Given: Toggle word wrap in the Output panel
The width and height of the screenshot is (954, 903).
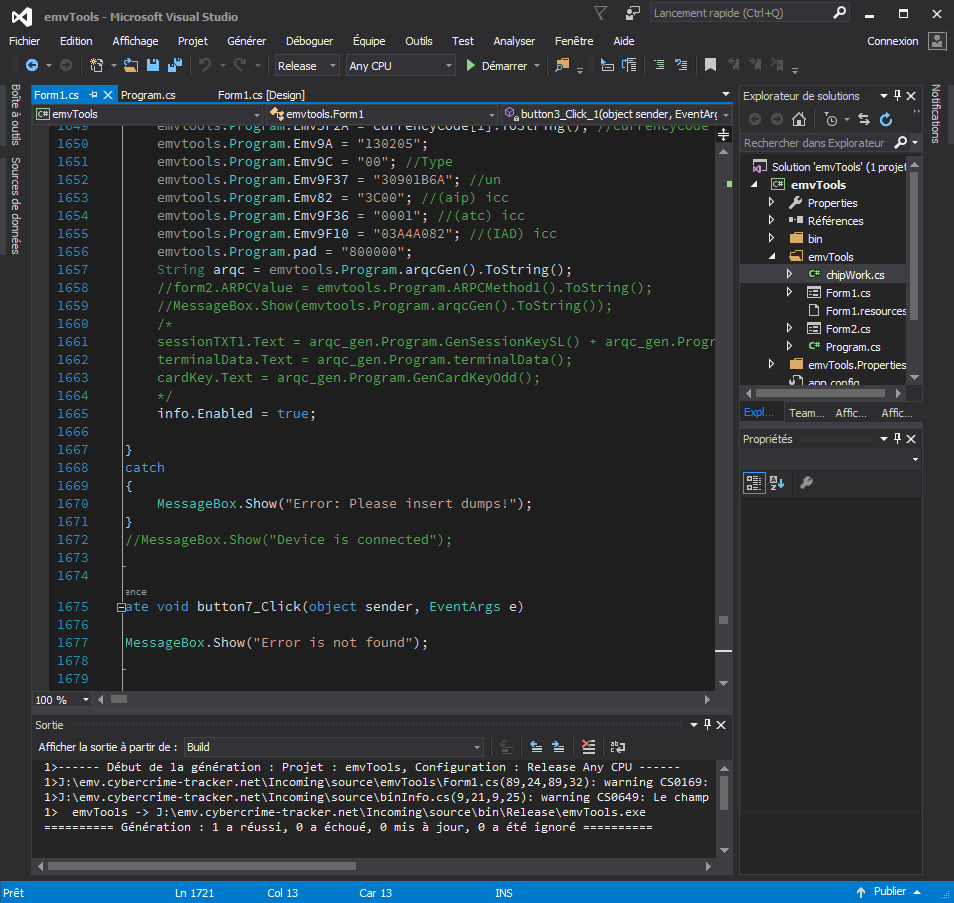Looking at the screenshot, I should click(x=618, y=747).
